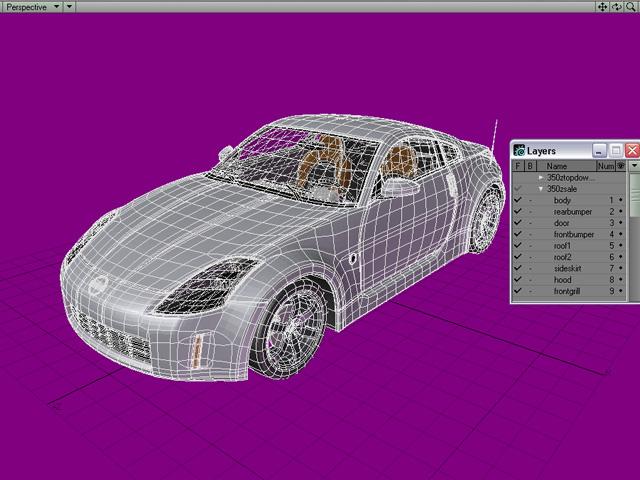Toggle visibility dot for body layer
This screenshot has height=480, width=640.
[620, 201]
